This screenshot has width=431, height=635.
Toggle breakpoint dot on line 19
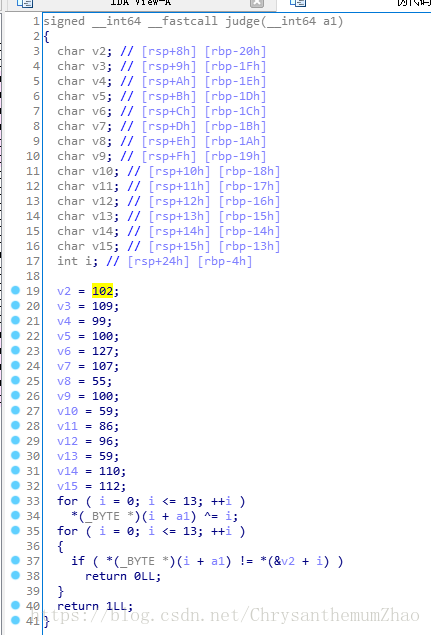tap(15, 290)
